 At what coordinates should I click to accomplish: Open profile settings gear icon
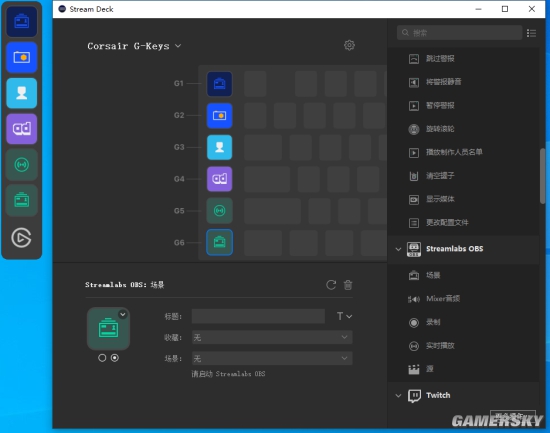pyautogui.click(x=349, y=45)
